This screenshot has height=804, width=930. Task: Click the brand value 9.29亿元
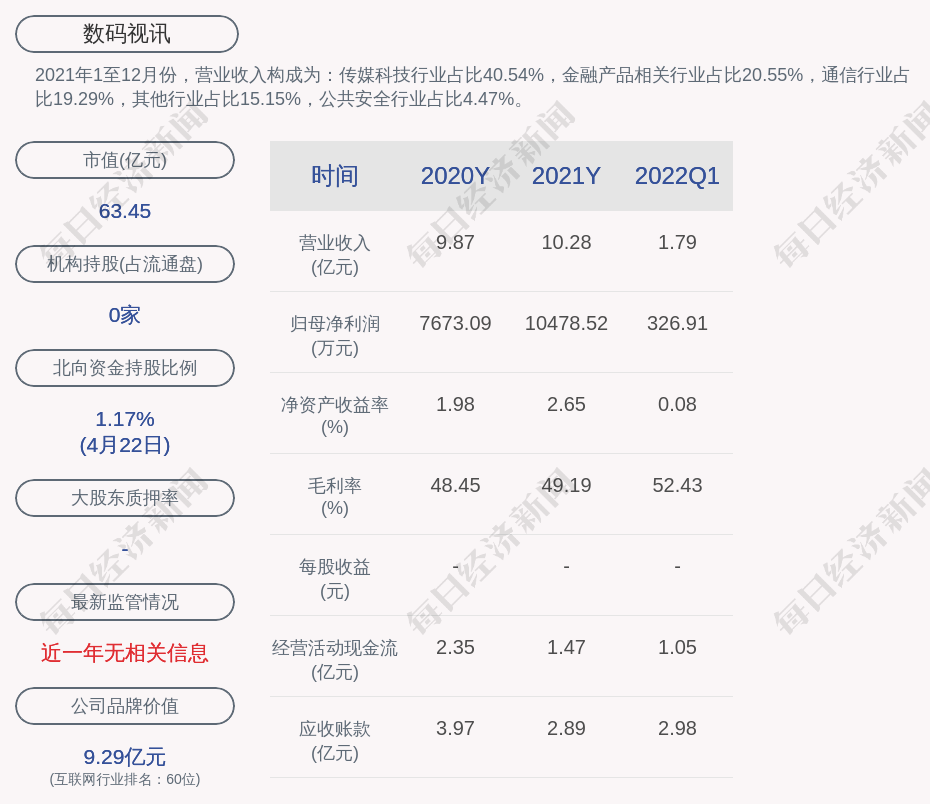125,757
